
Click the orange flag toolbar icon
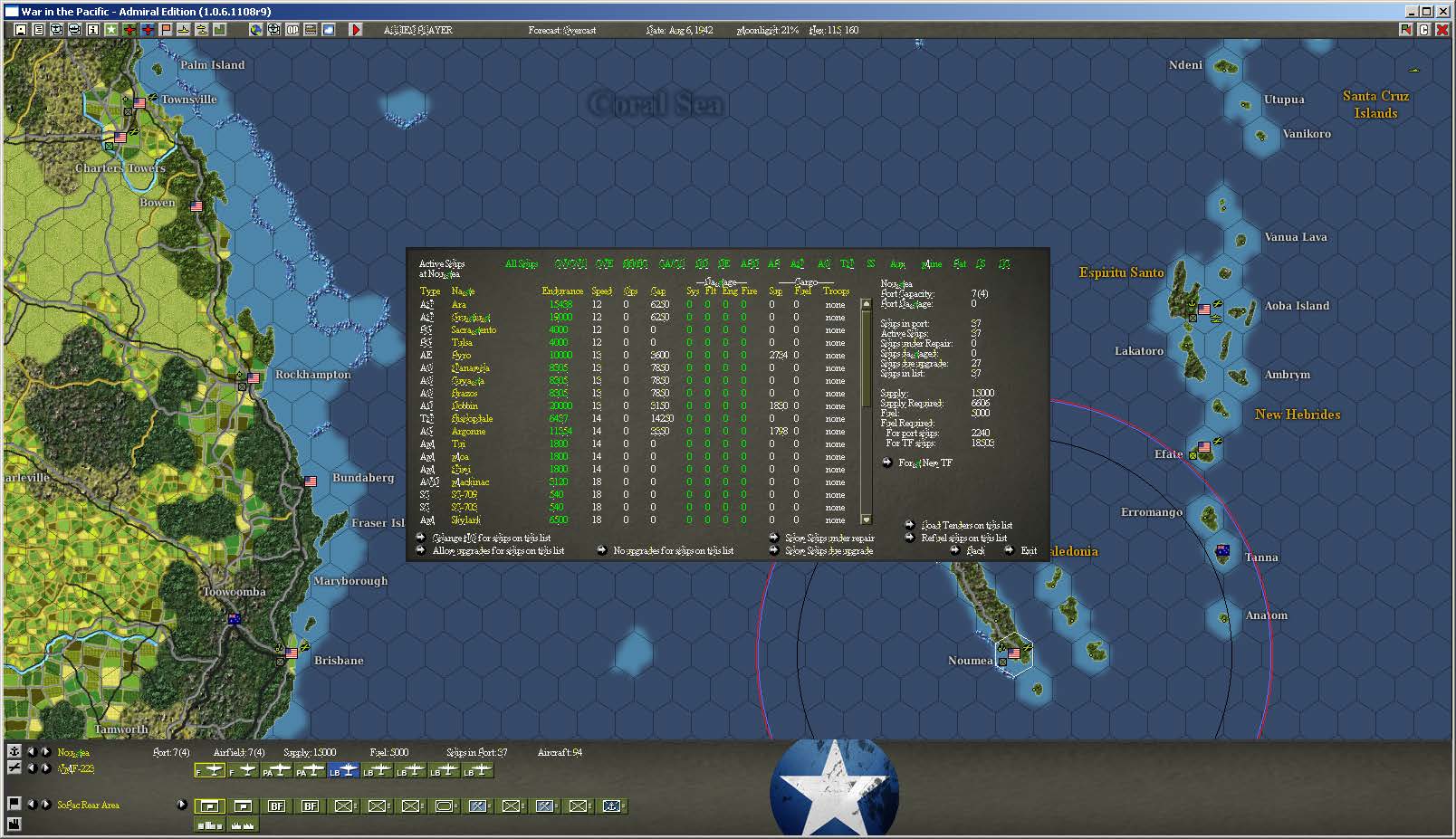(166, 30)
